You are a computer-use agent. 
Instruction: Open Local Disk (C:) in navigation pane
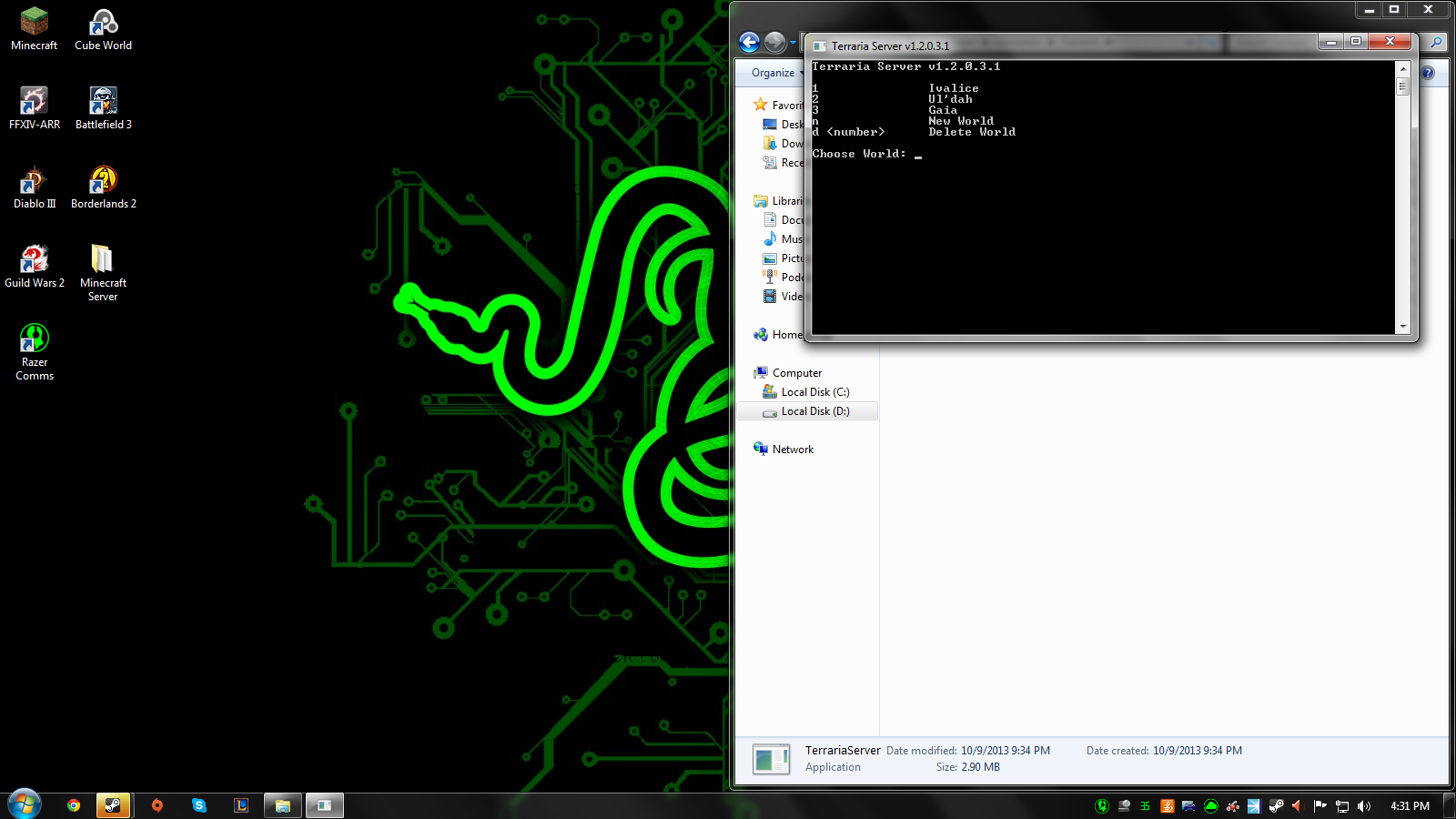tap(806, 392)
